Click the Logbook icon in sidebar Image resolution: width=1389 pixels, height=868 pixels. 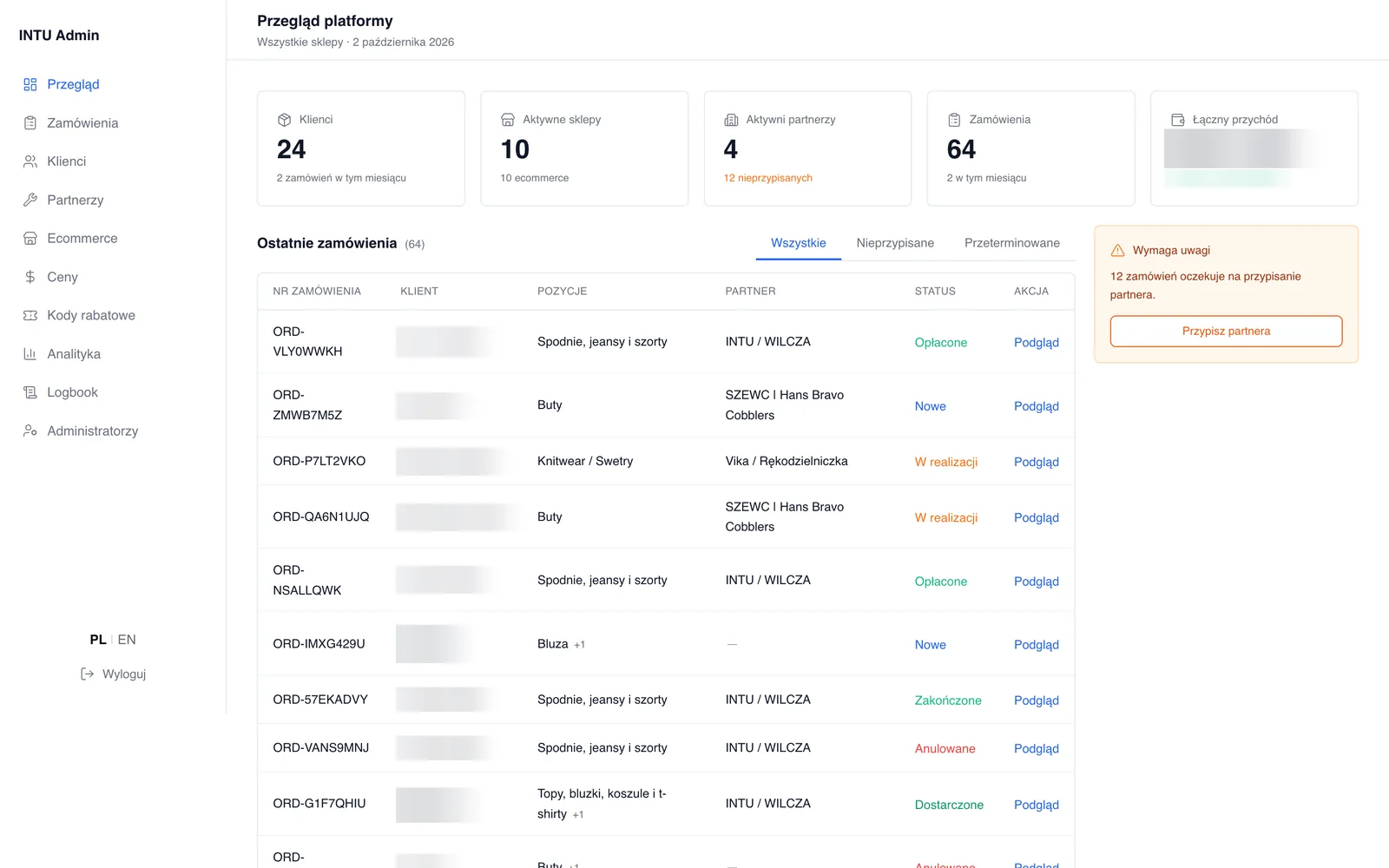[30, 392]
